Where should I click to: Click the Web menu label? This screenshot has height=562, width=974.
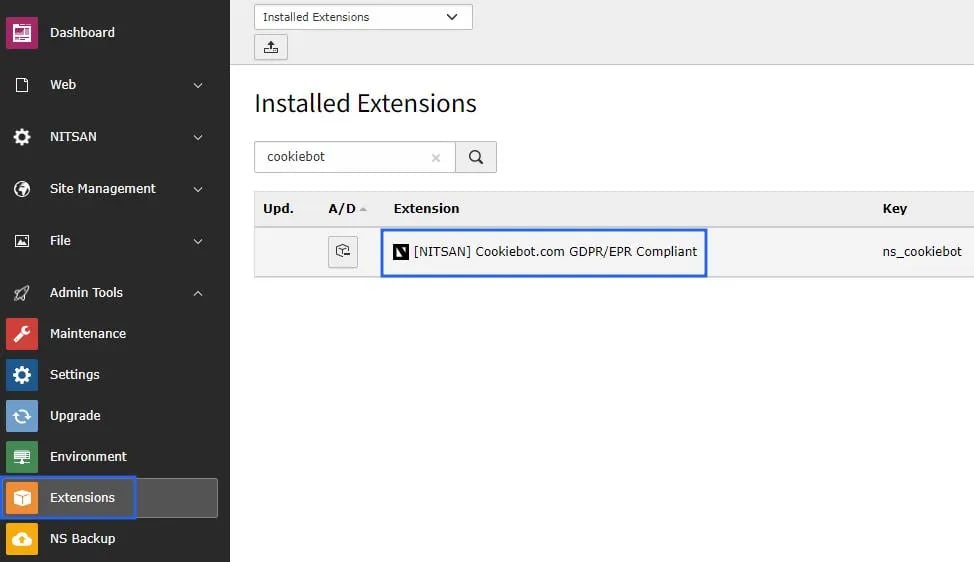(63, 84)
